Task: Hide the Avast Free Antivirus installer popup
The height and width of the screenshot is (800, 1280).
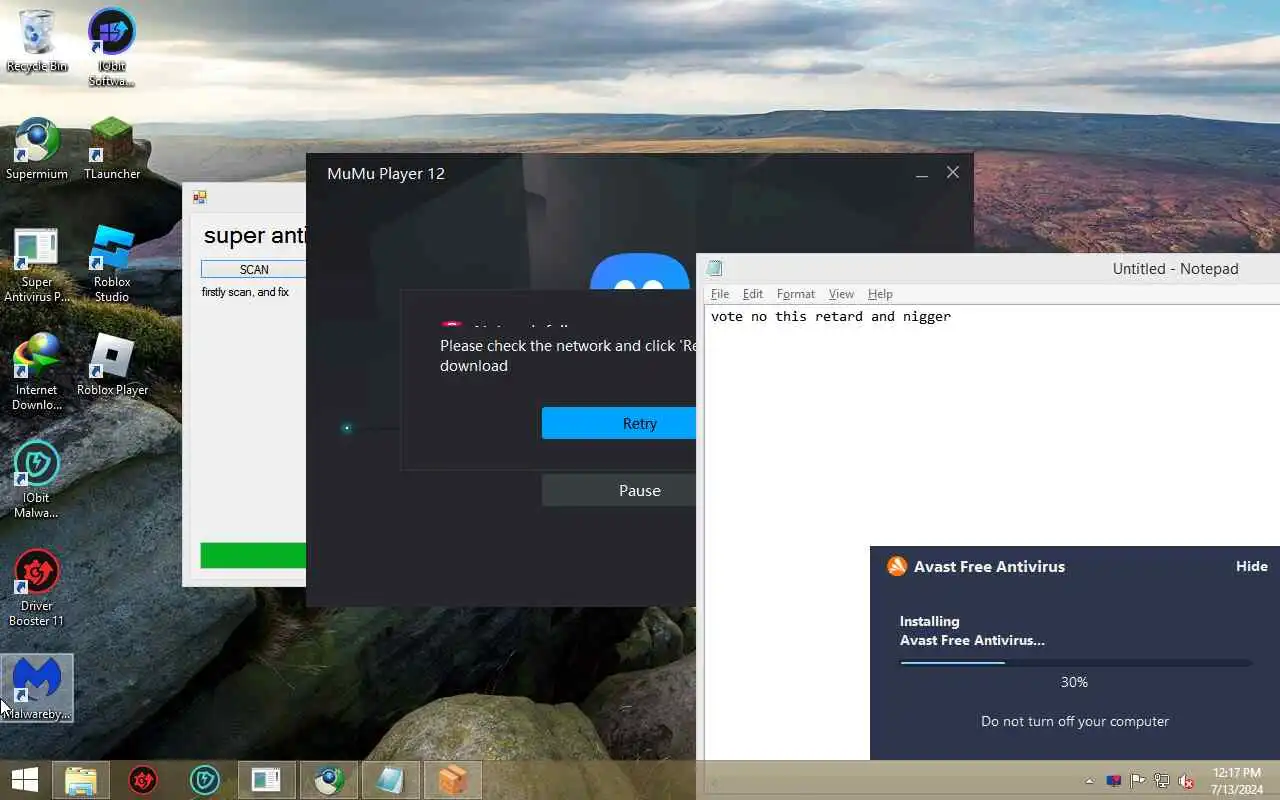Action: click(1251, 566)
